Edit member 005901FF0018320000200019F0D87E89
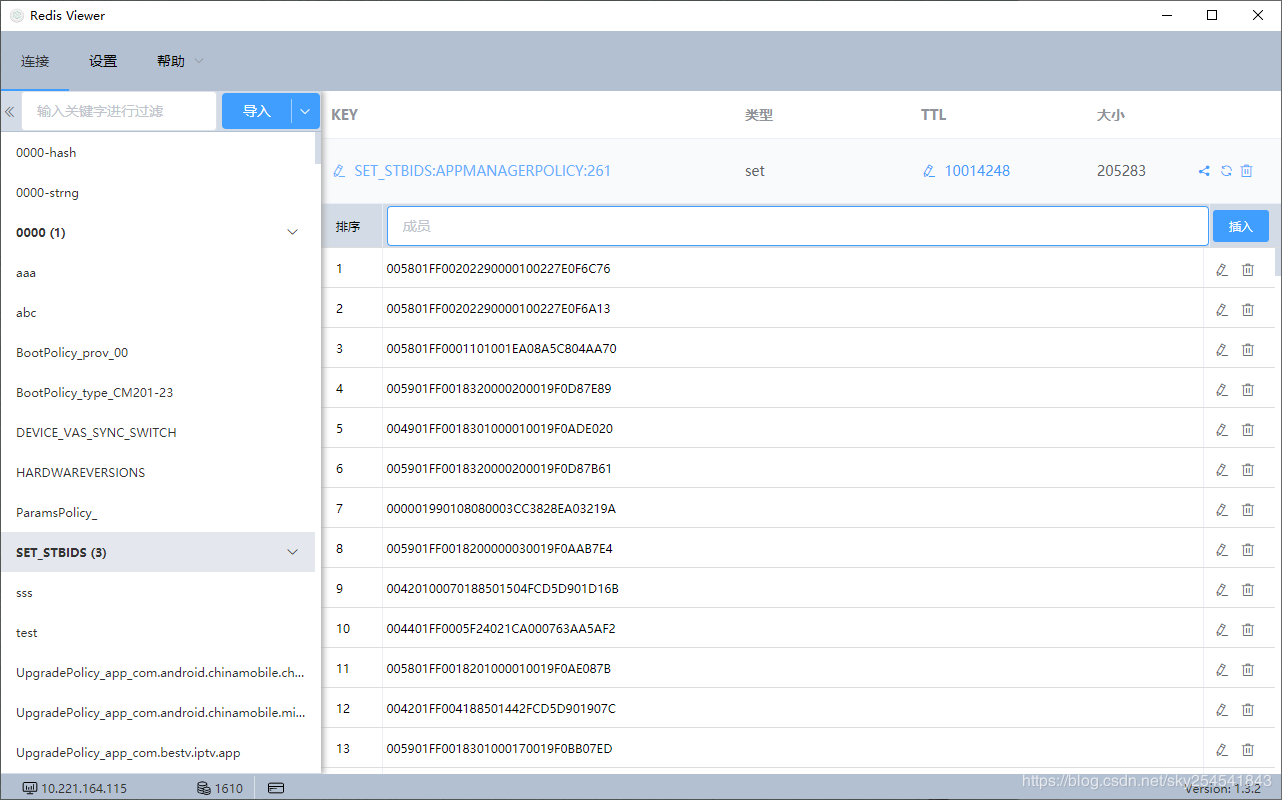Image resolution: width=1282 pixels, height=800 pixels. click(1221, 389)
